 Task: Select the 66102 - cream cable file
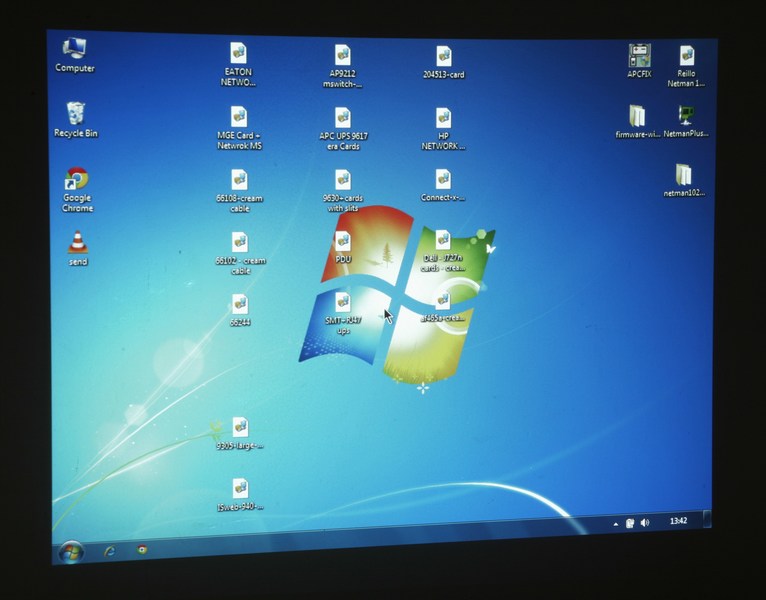coord(240,253)
